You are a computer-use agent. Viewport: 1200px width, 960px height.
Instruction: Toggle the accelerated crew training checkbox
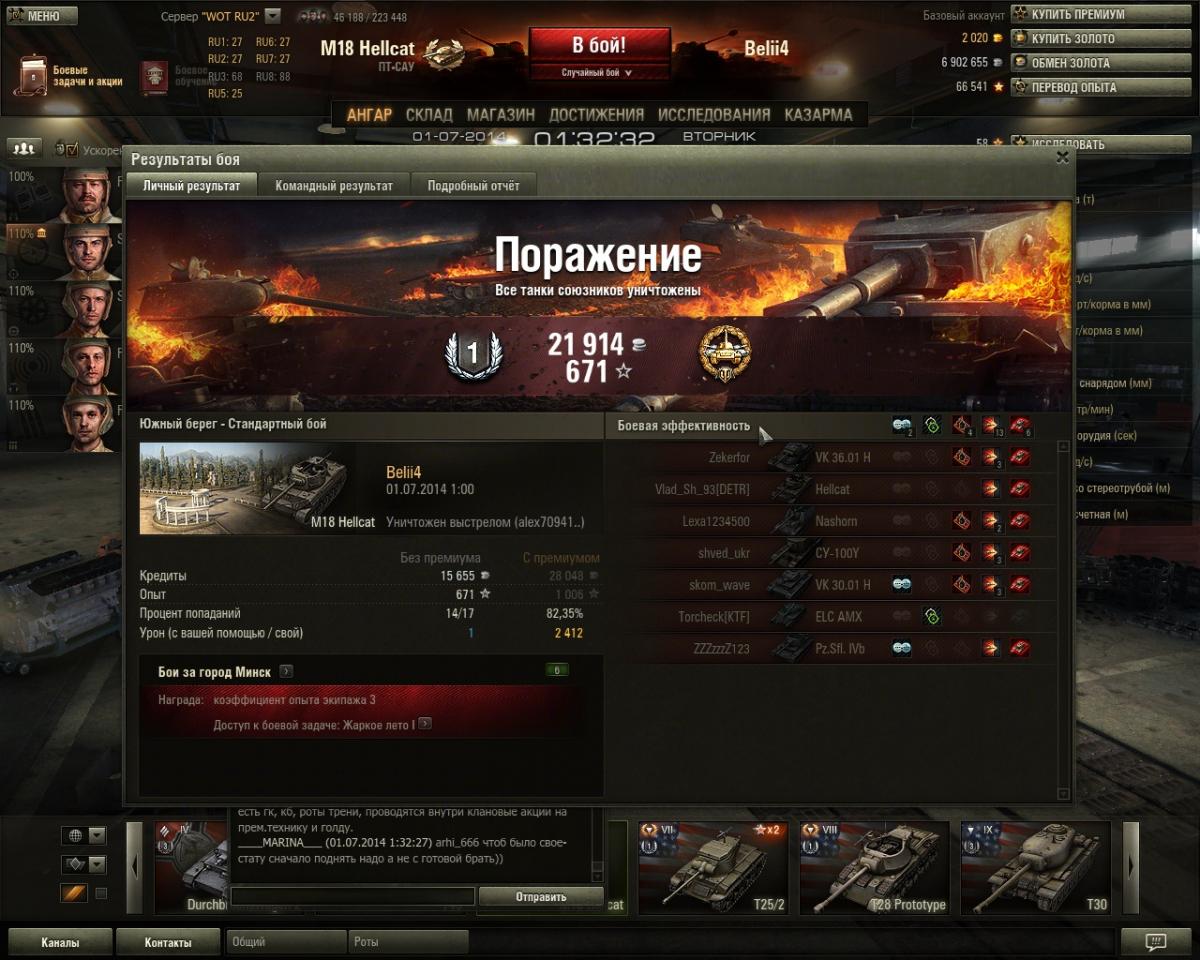click(x=67, y=149)
